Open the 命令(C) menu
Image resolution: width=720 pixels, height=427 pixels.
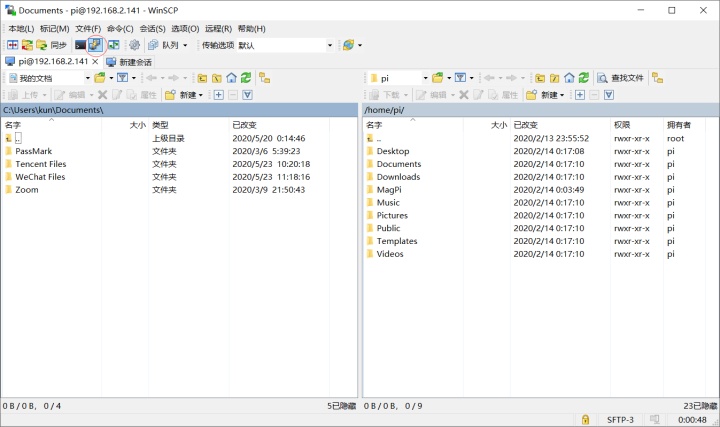point(120,28)
